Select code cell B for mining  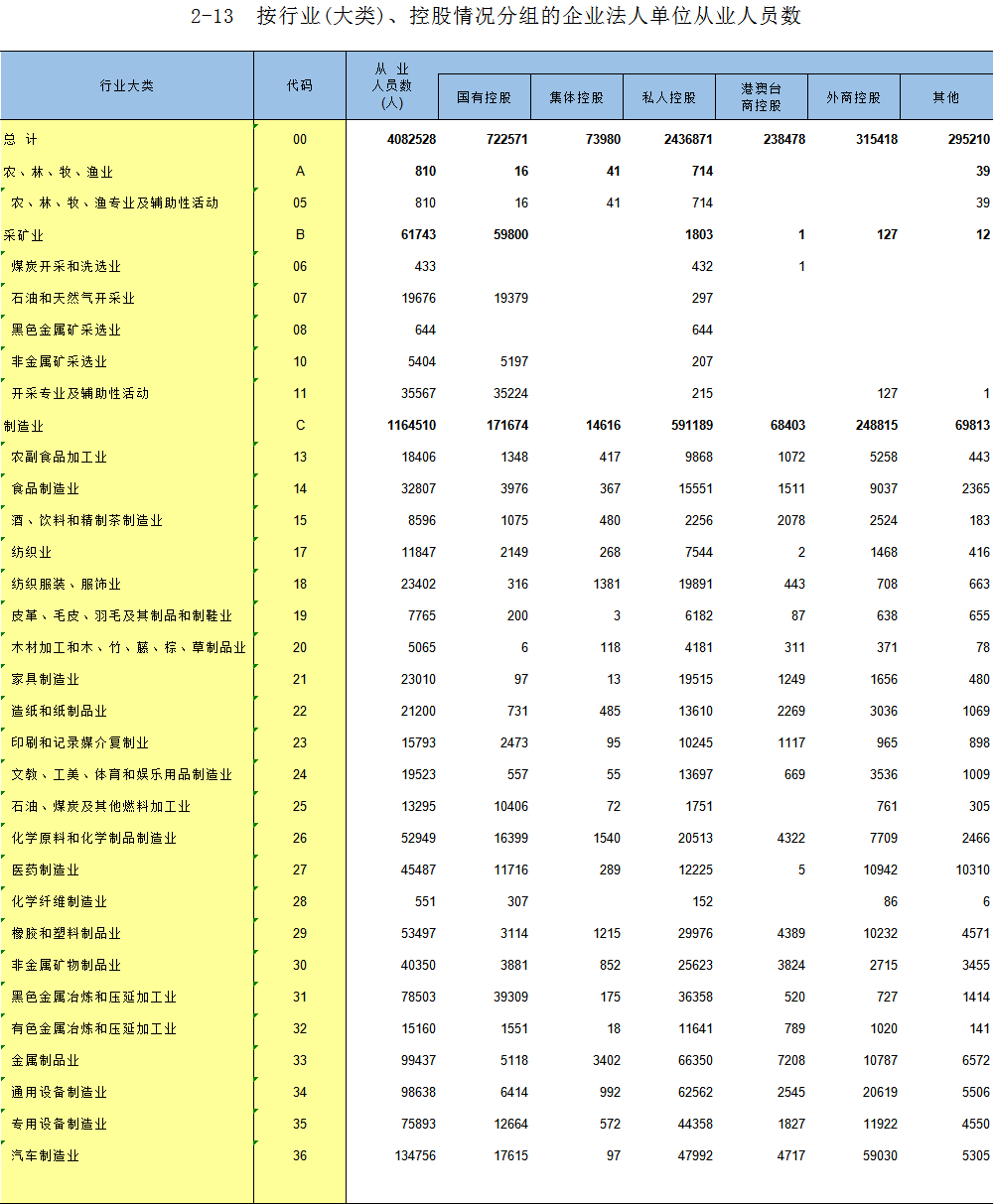(300, 235)
